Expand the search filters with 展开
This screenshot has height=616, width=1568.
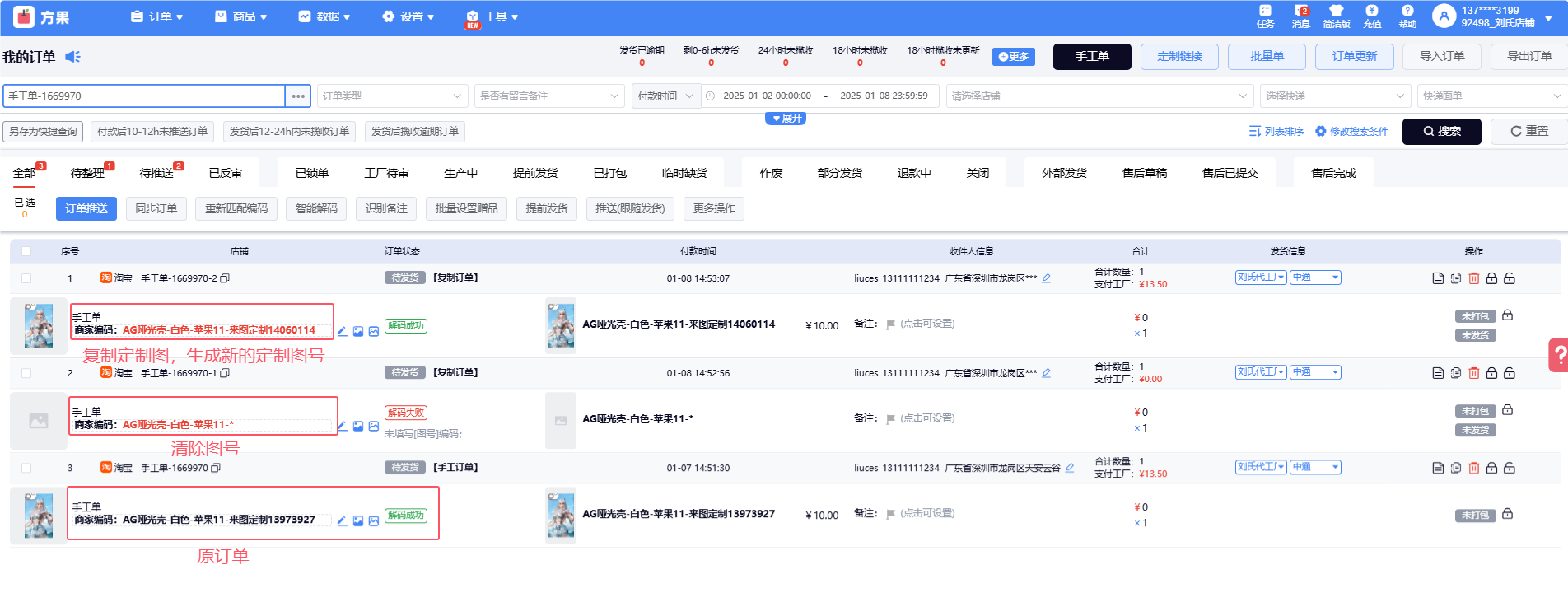click(x=786, y=119)
